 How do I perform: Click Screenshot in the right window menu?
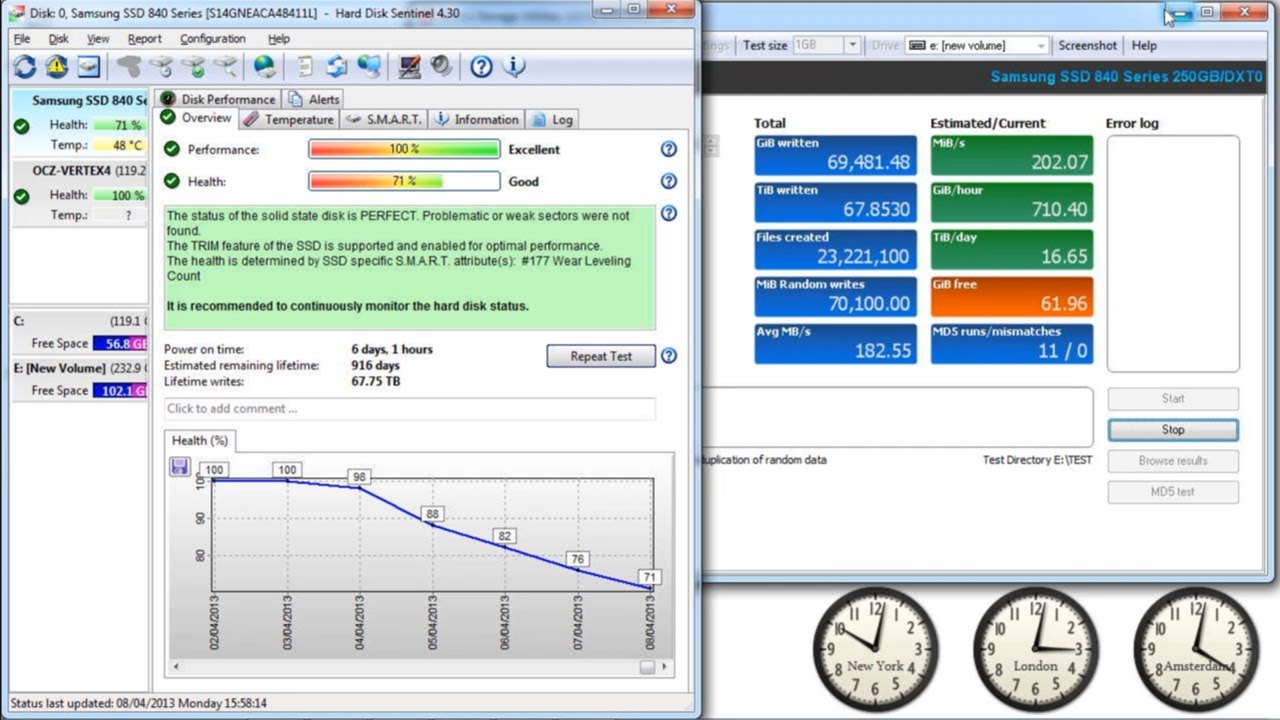(1088, 45)
